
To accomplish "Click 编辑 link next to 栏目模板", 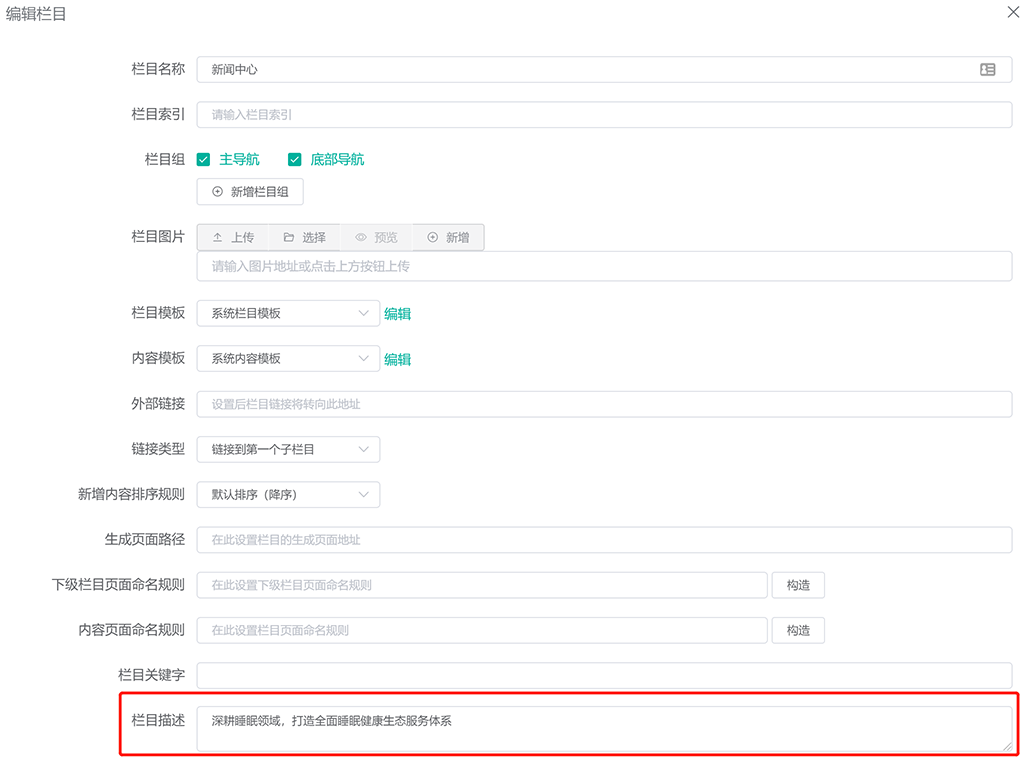I will pyautogui.click(x=397, y=314).
